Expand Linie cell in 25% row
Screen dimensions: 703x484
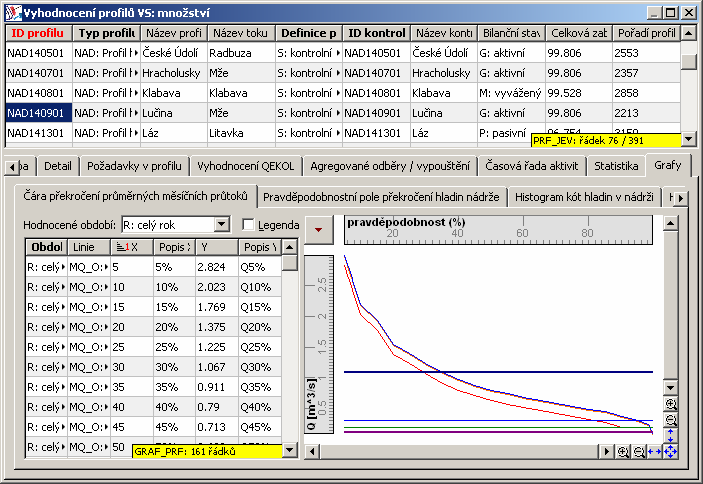pyautogui.click(x=106, y=347)
